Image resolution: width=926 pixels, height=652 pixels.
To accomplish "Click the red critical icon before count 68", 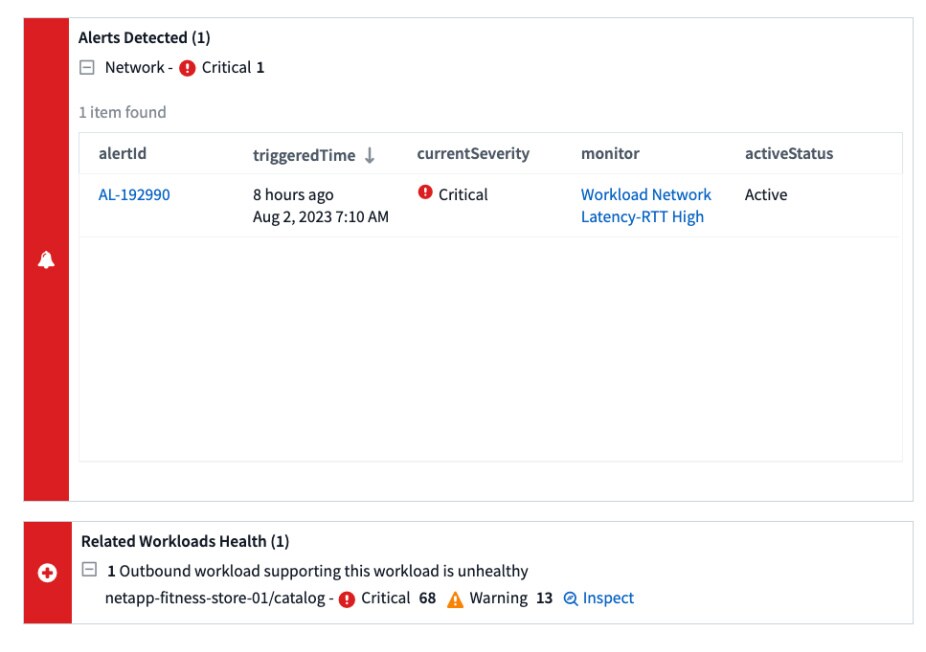I will [x=347, y=599].
